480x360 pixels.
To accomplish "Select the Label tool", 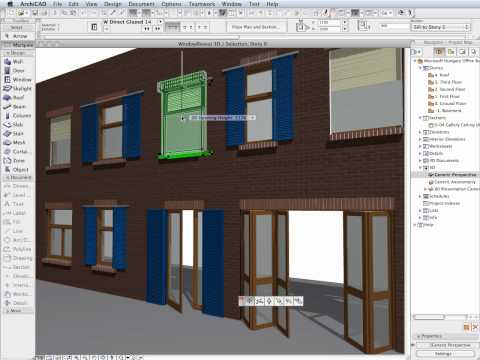I will pos(18,213).
